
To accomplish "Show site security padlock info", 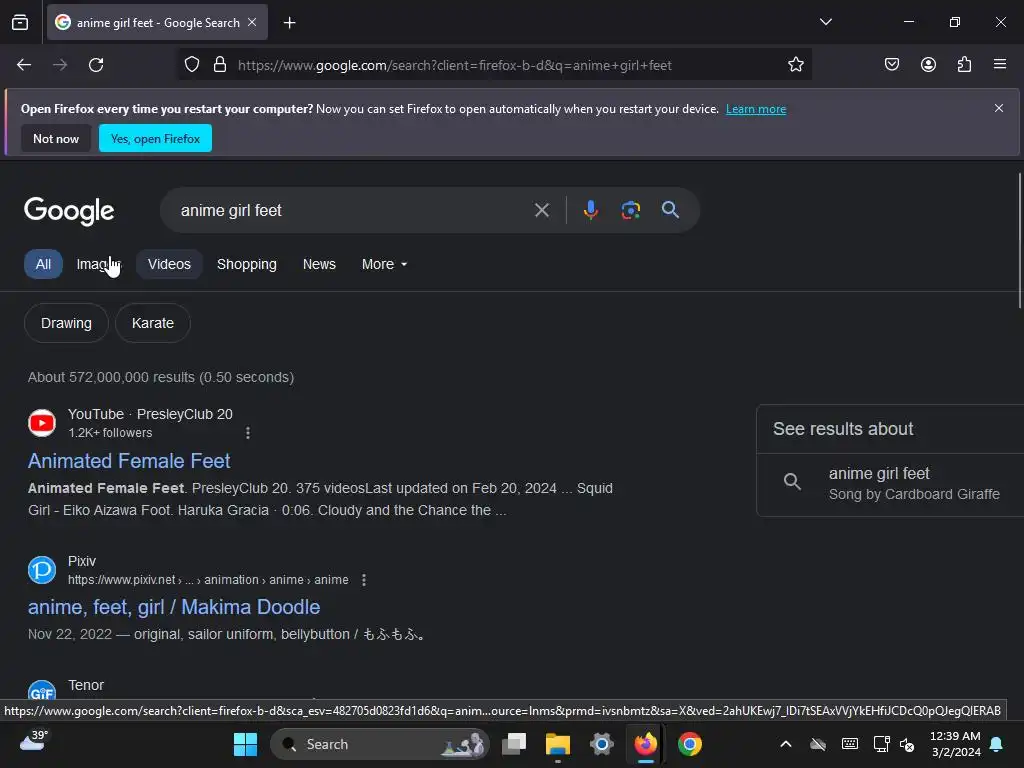I will (x=220, y=65).
